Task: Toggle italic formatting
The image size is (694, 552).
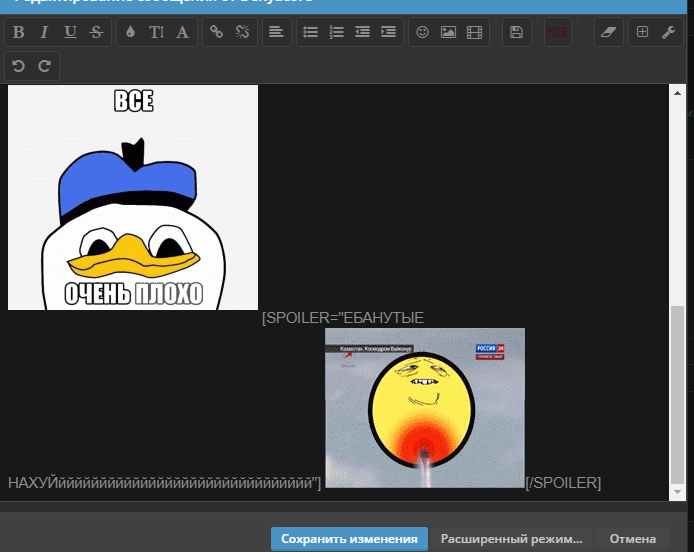Action: (44, 32)
